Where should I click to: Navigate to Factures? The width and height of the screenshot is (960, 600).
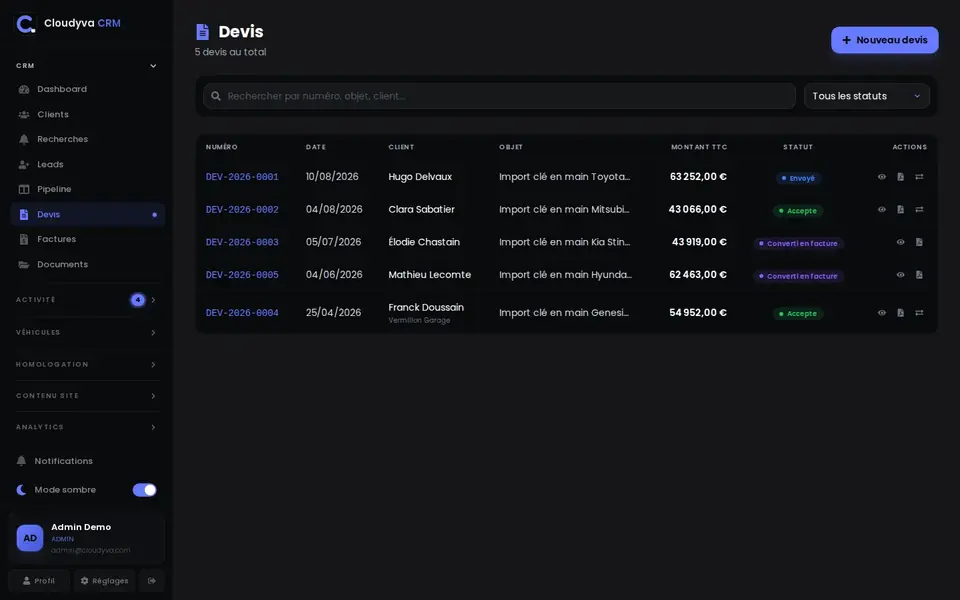[x=88, y=239]
